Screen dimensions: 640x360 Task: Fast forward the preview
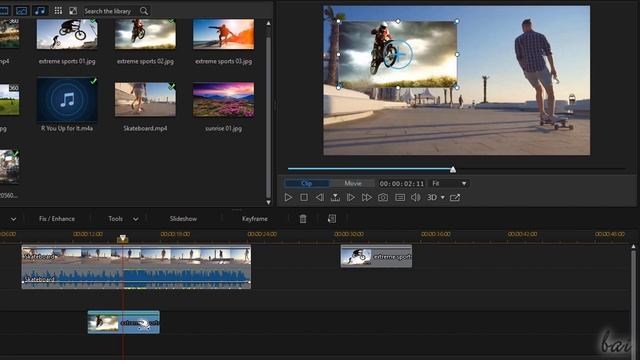367,198
